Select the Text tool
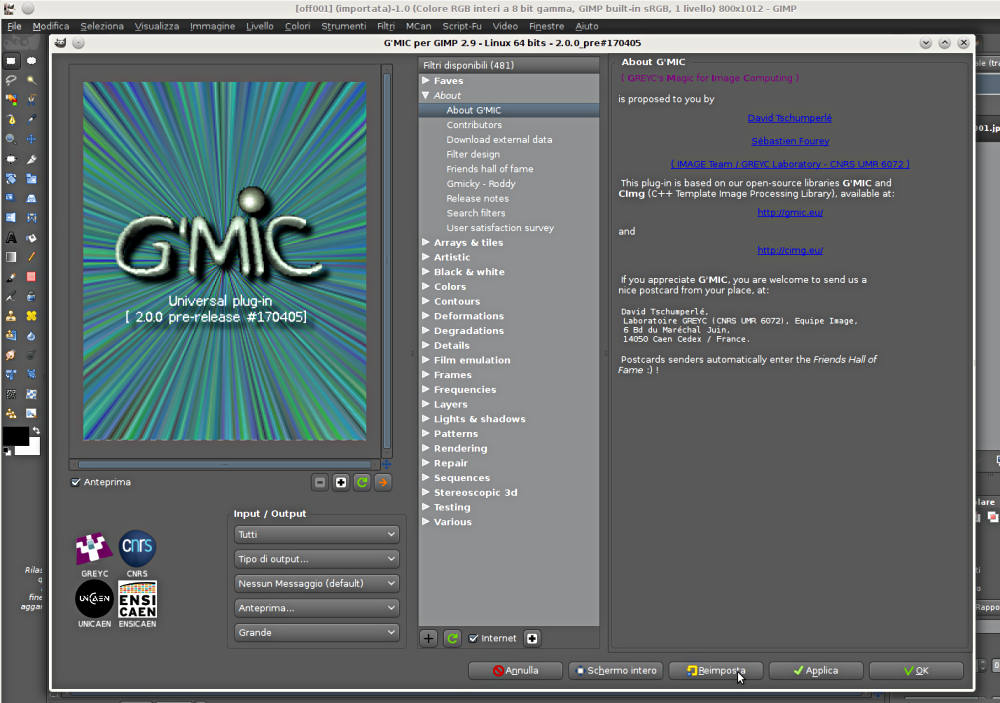This screenshot has width=1000, height=703. pos(11,238)
